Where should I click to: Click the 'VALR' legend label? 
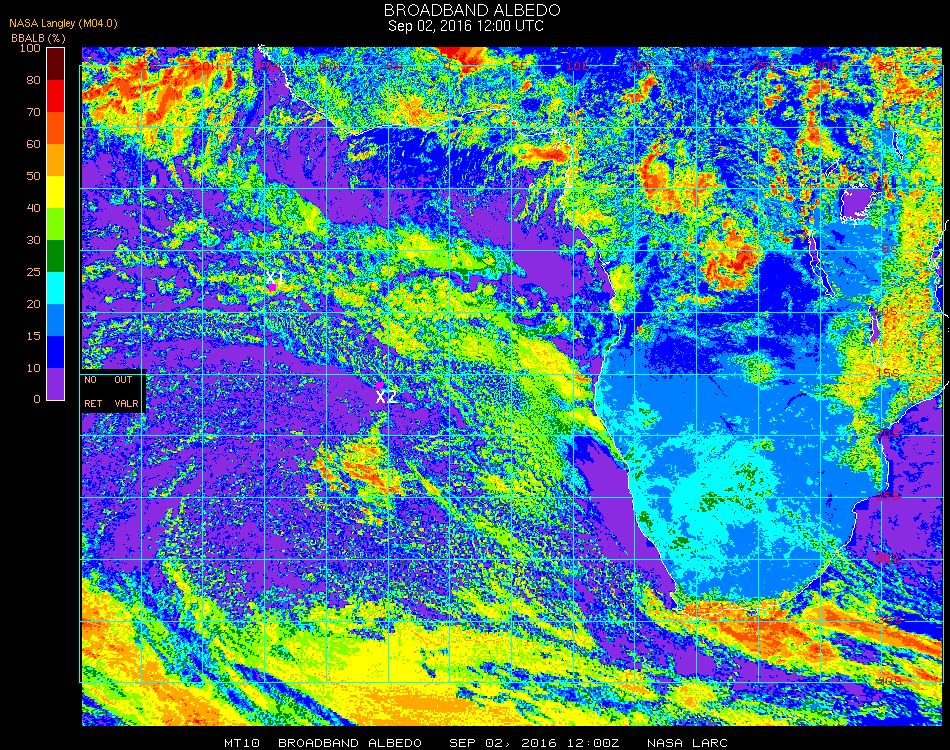point(127,403)
